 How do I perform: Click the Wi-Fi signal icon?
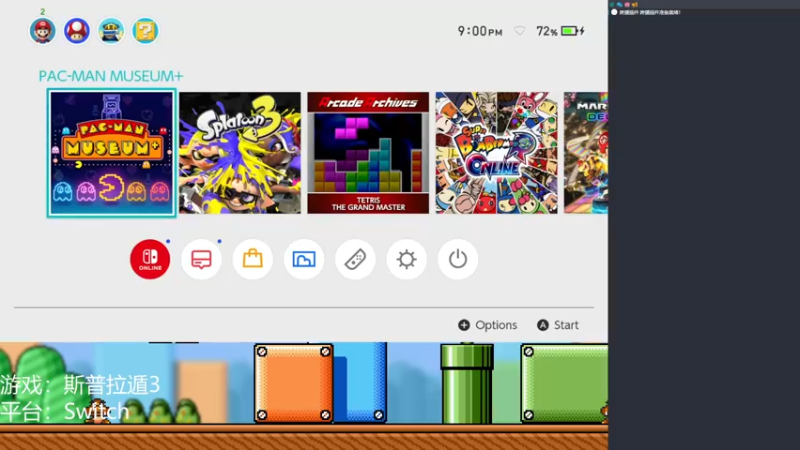coord(519,31)
